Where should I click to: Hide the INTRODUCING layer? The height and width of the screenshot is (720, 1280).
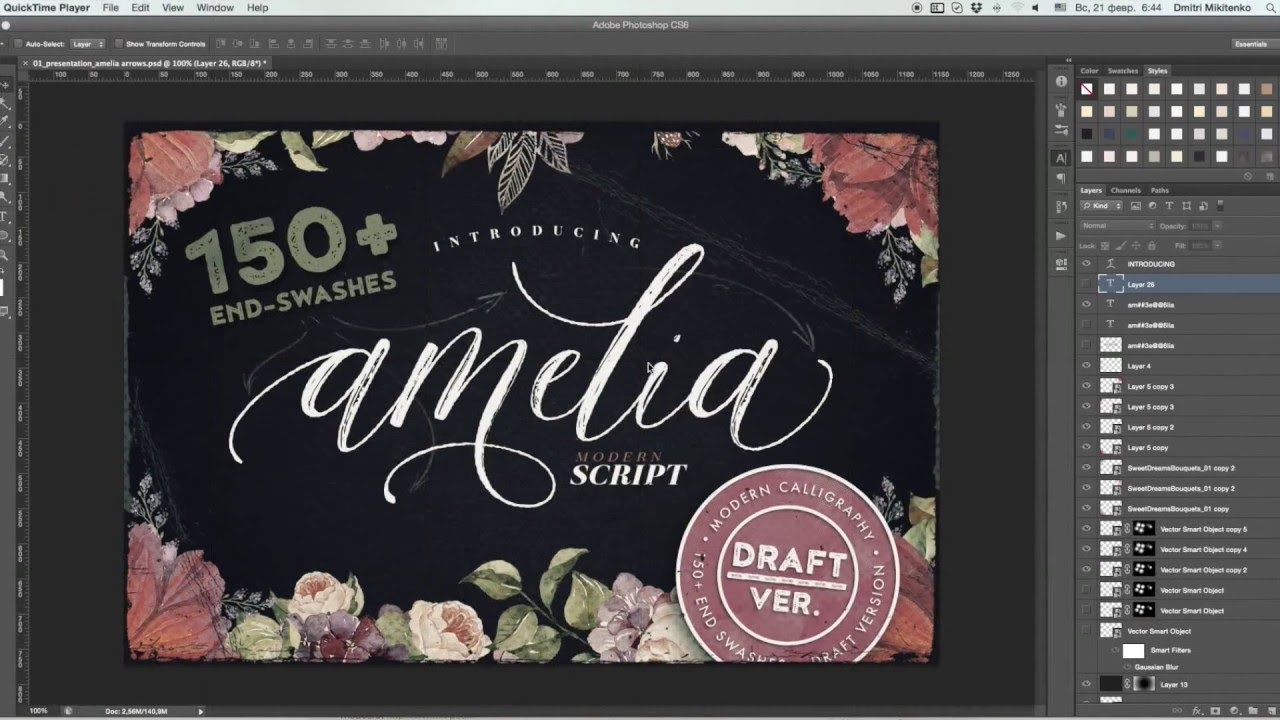[1086, 264]
